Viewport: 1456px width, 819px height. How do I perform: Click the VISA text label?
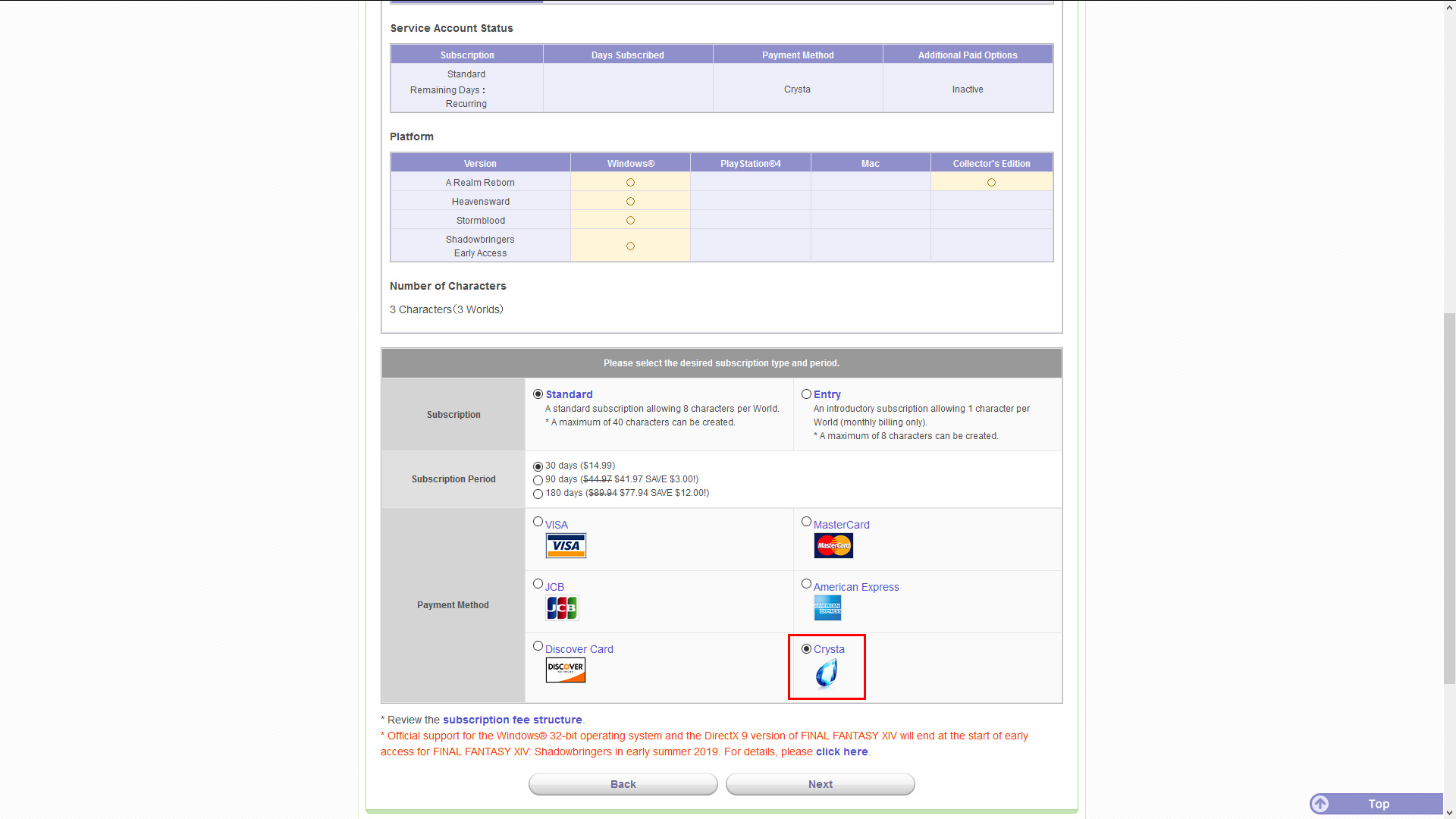coord(557,525)
